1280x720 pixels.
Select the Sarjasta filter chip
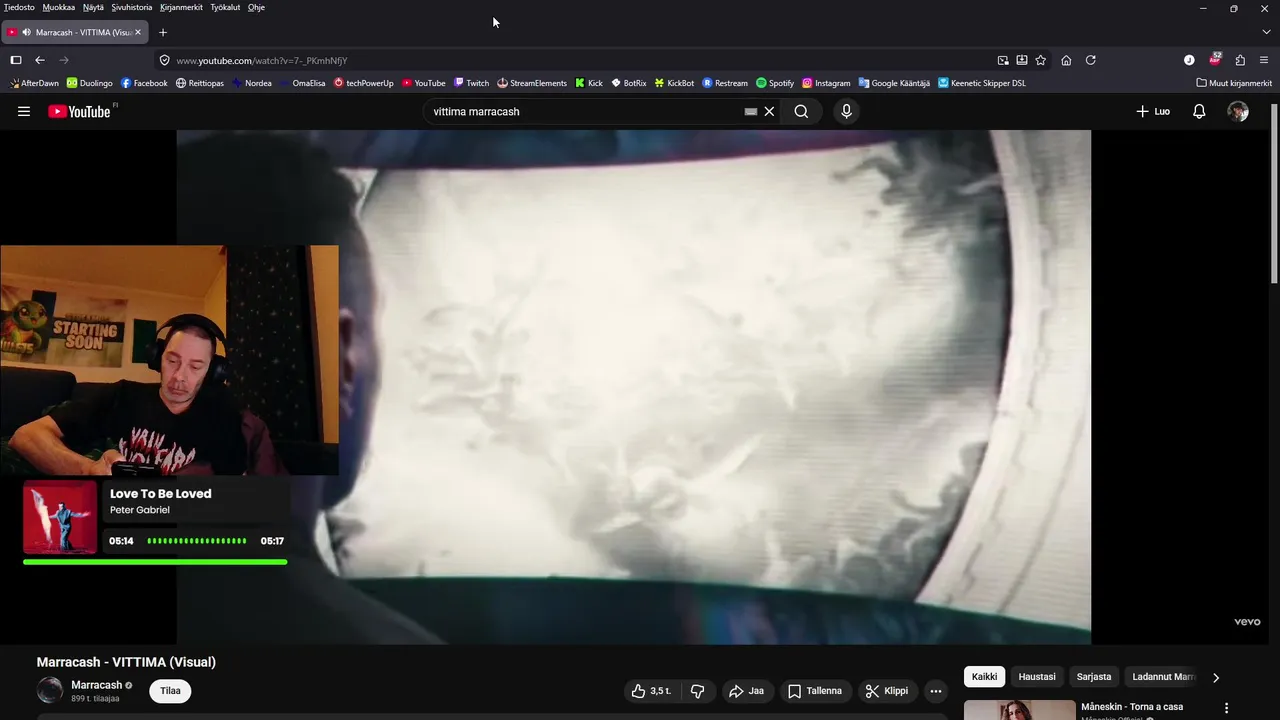click(x=1094, y=677)
